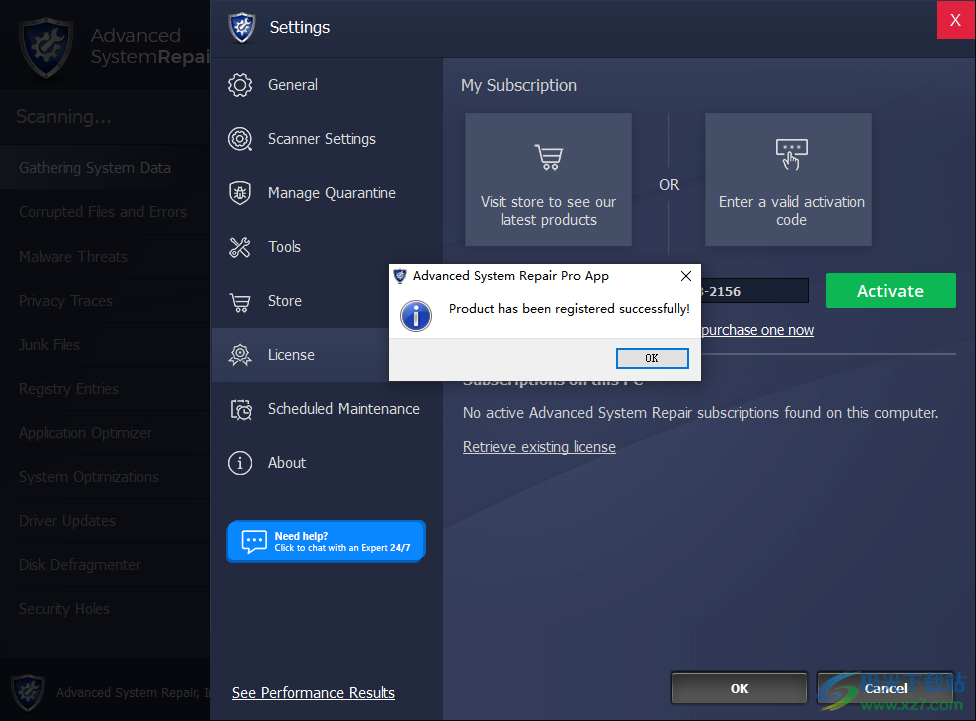
Task: Select Disk Defragmenter in the main window
Action: 105,565
